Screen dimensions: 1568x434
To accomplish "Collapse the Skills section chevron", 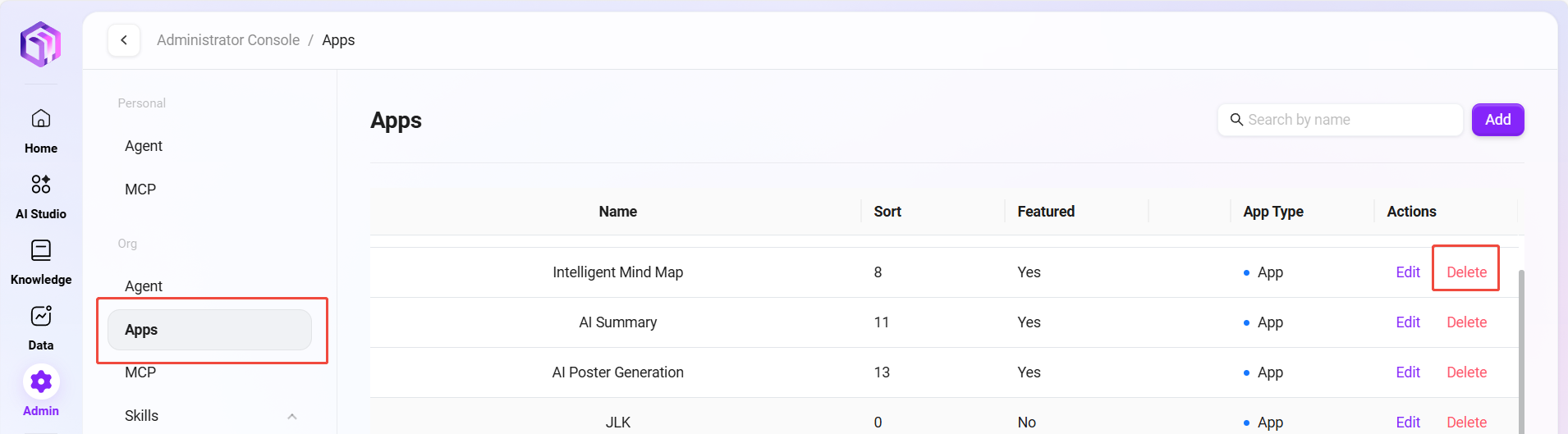I will (x=292, y=416).
